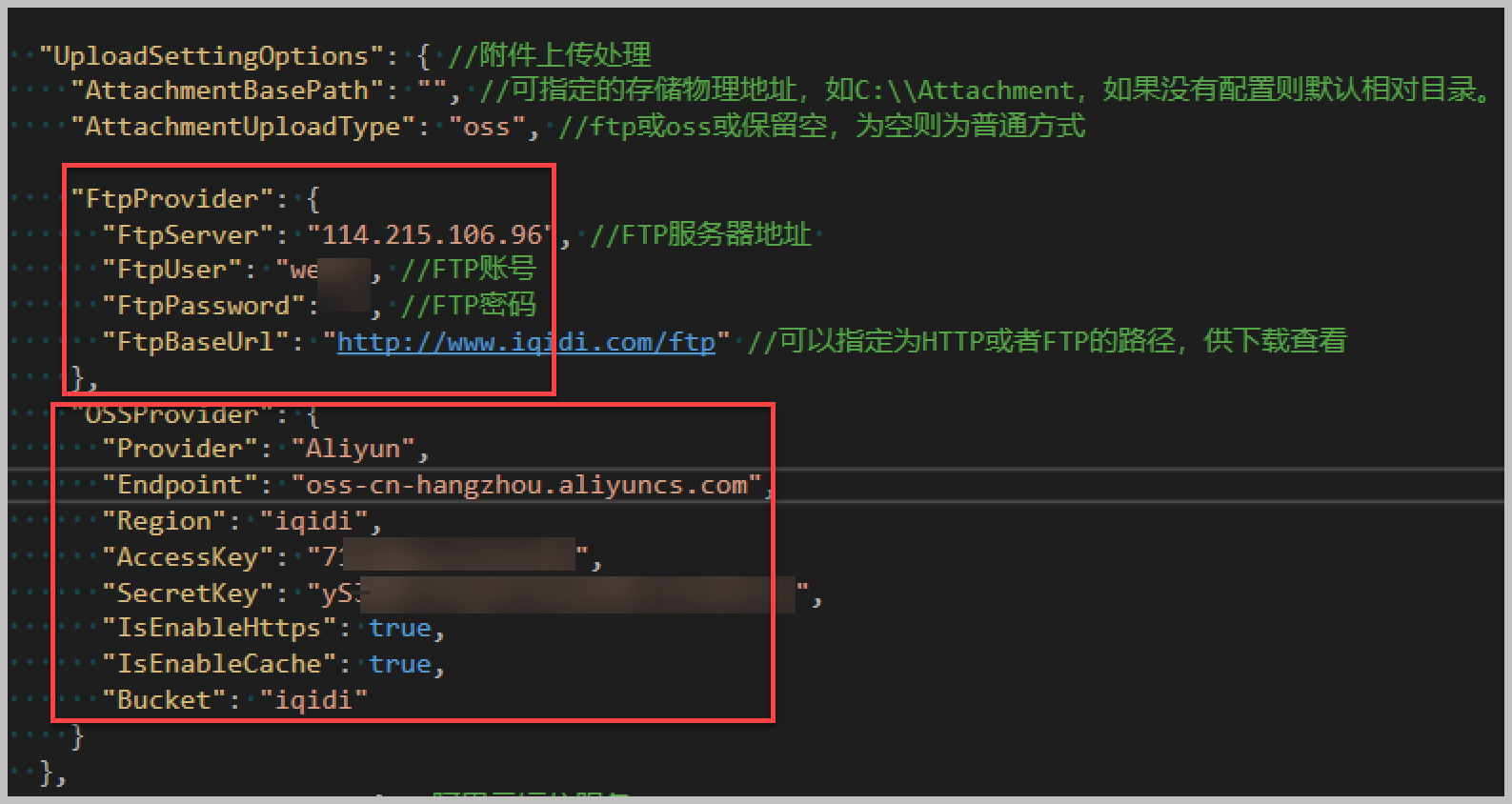Select the "Aliyun" provider value
The width and height of the screenshot is (1512, 804).
pos(353,449)
